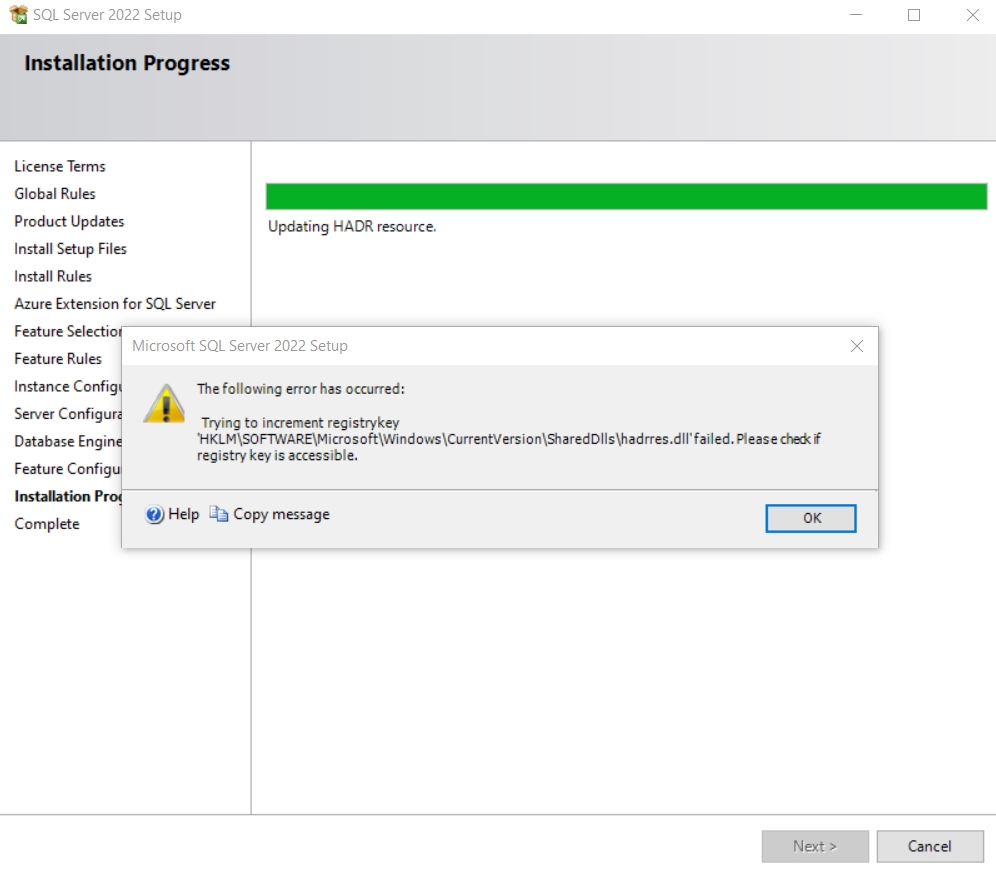Minimize the SQL Server 2022 Setup window
This screenshot has width=996, height=870.
tap(856, 15)
